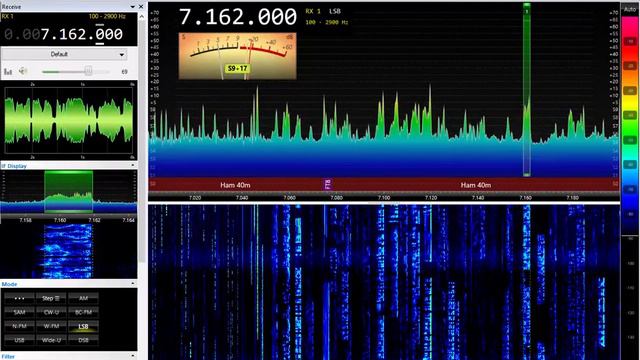Click the RX 1 LSB mode label

pos(323,11)
